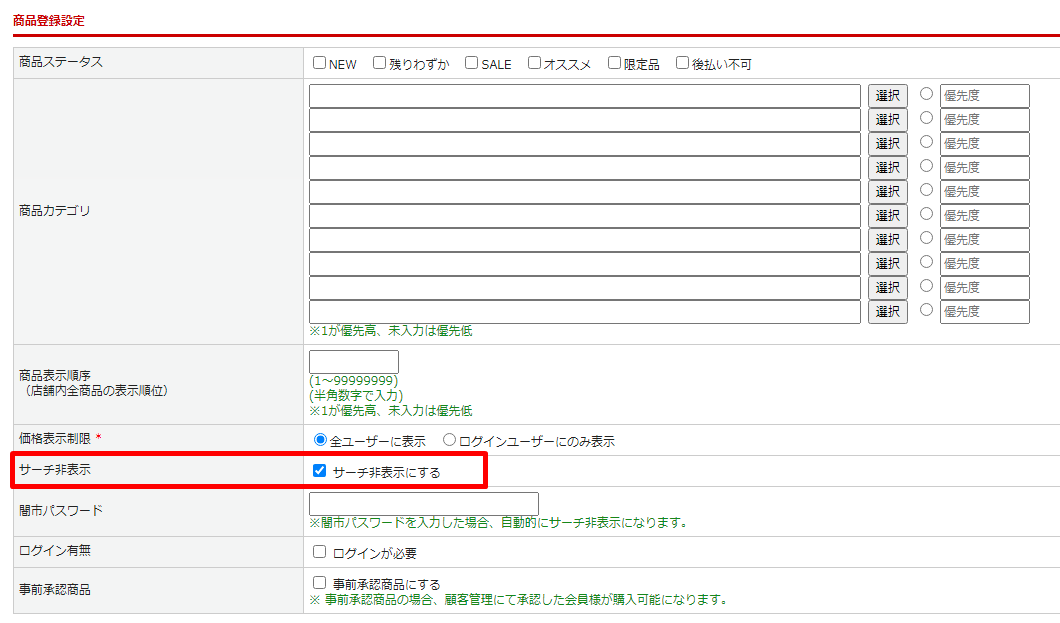This screenshot has width=1060, height=623.
Task: Click the last 選択 button for category ten
Action: coord(887,311)
